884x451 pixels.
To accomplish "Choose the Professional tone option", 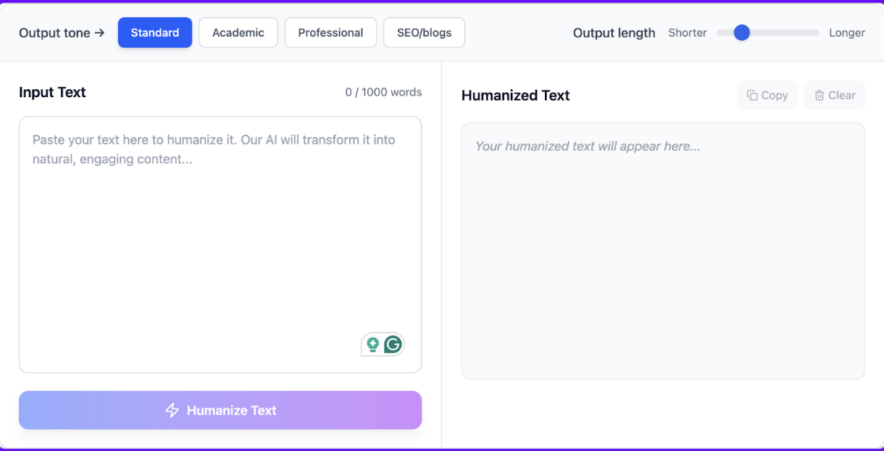I will click(x=330, y=32).
